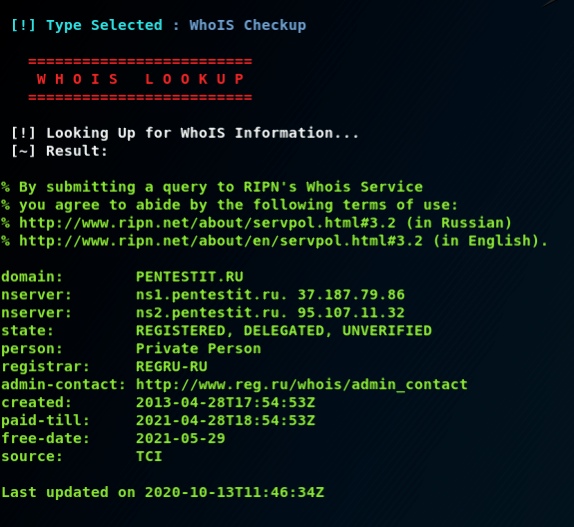Click the 'Private Person' person value
574x527 pixels.
pos(198,348)
